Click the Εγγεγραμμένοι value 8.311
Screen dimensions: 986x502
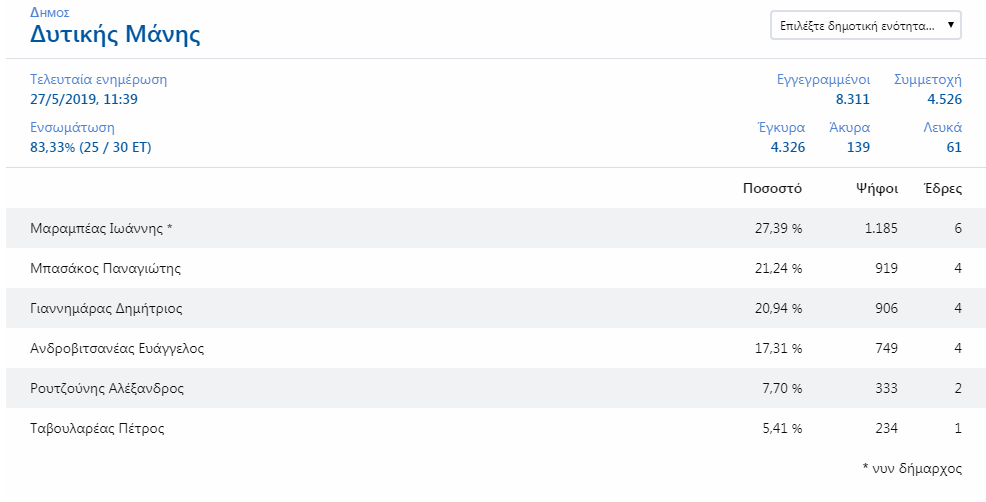(x=853, y=99)
